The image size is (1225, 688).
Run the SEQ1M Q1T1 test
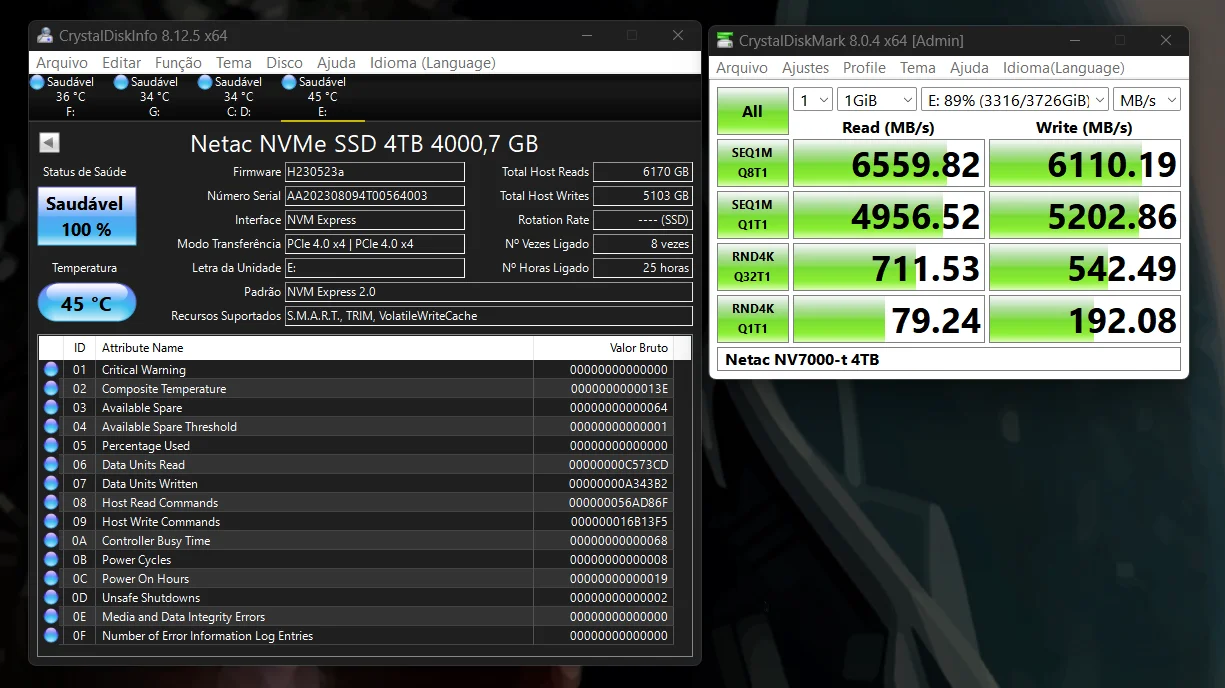click(x=752, y=215)
